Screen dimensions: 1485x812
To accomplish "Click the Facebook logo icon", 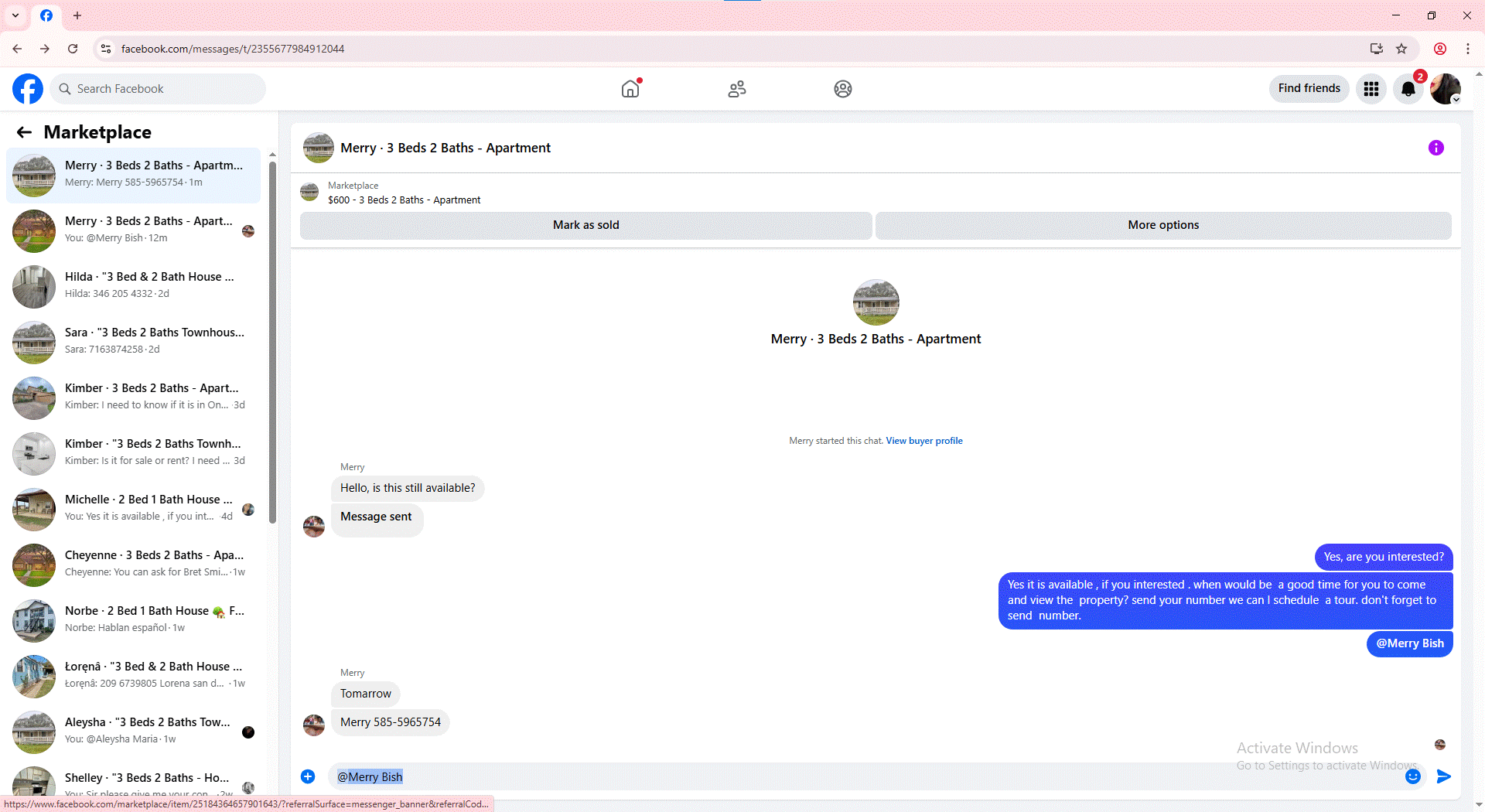I will 28,89.
